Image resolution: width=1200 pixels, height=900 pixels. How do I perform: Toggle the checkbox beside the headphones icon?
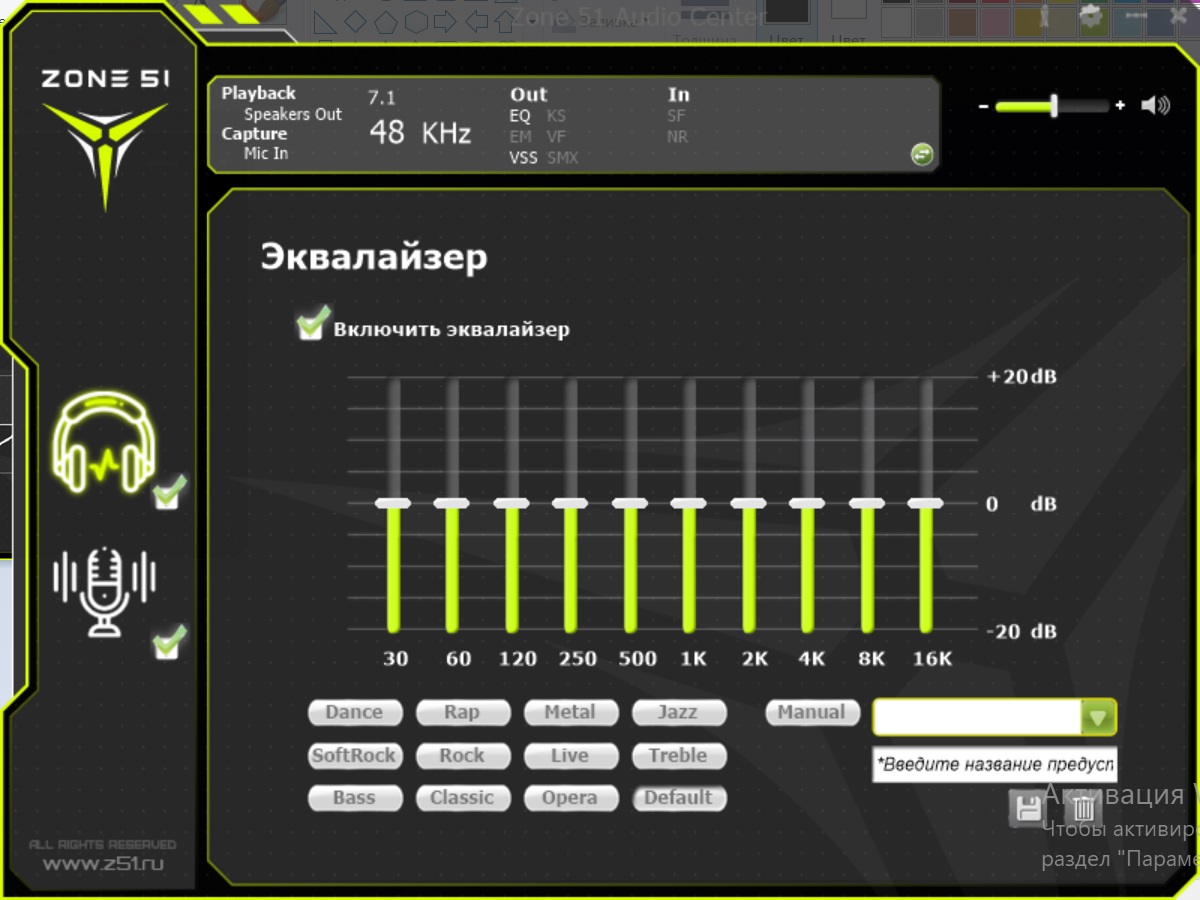(x=169, y=492)
